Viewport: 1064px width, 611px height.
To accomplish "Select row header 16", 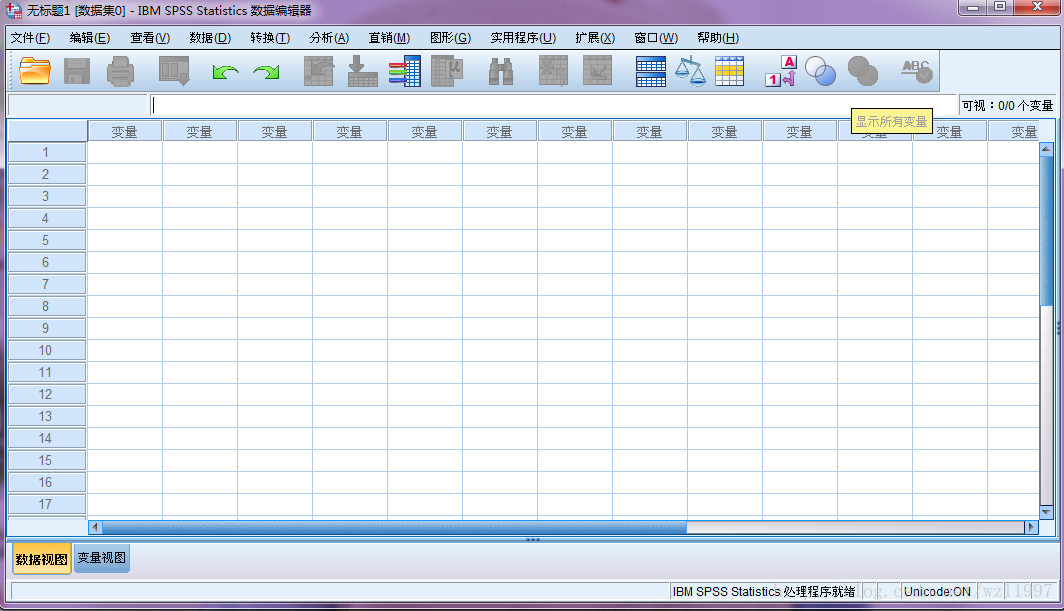I will click(x=46, y=482).
